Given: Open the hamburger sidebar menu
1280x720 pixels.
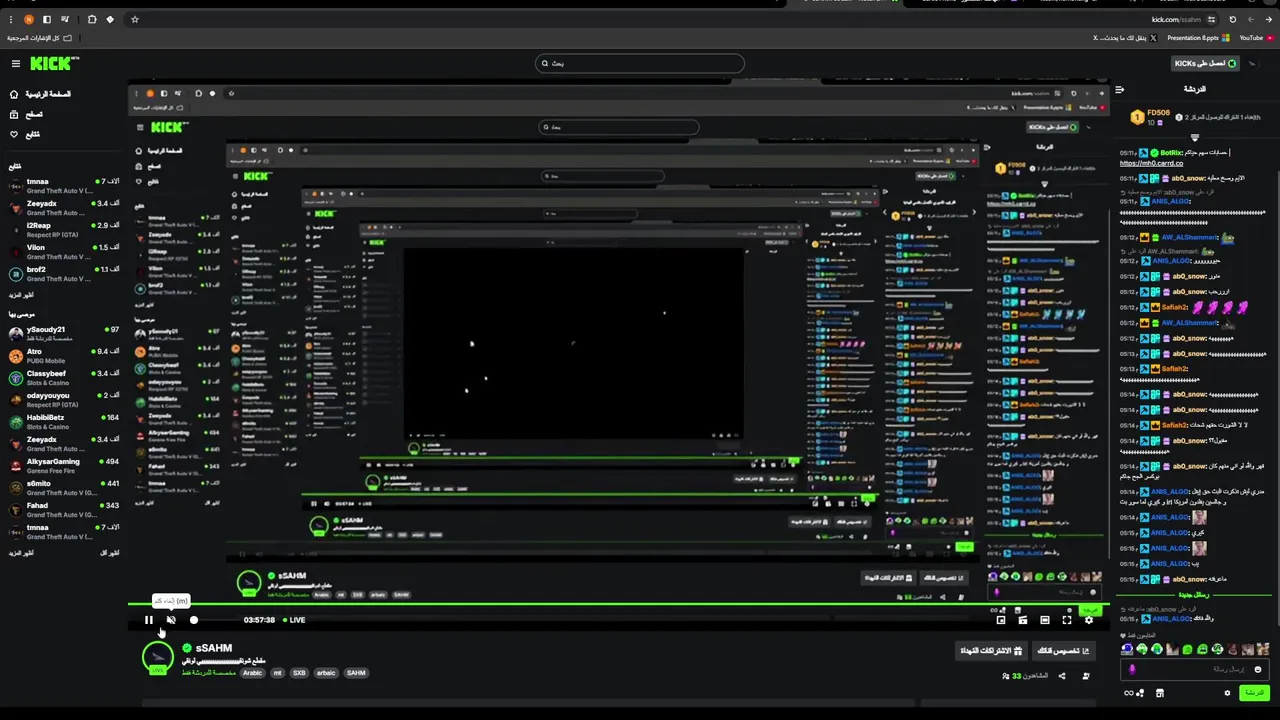Looking at the screenshot, I should click(16, 64).
